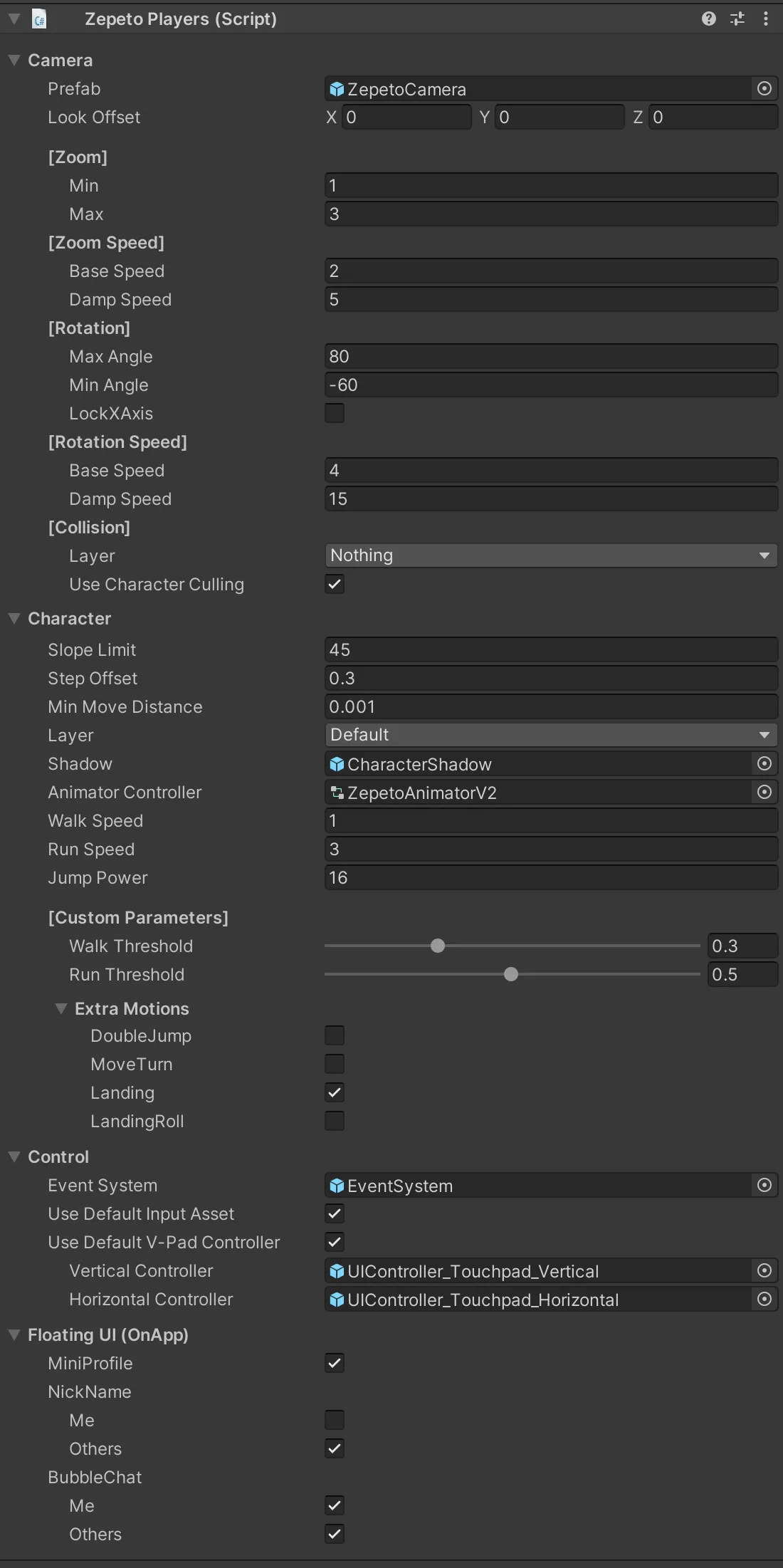
Task: Disable the Landing extra motion
Action: [x=335, y=1092]
